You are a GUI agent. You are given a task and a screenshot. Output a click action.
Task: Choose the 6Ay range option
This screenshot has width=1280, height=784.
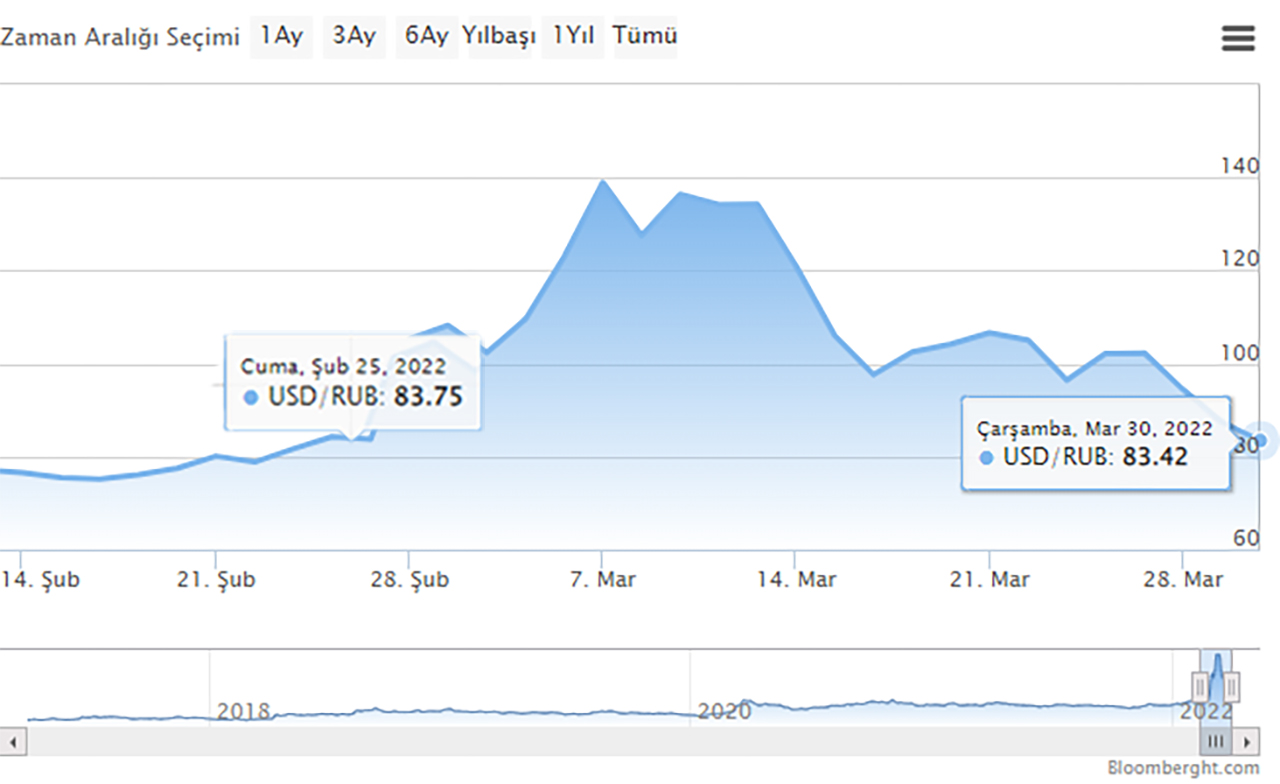click(x=427, y=37)
